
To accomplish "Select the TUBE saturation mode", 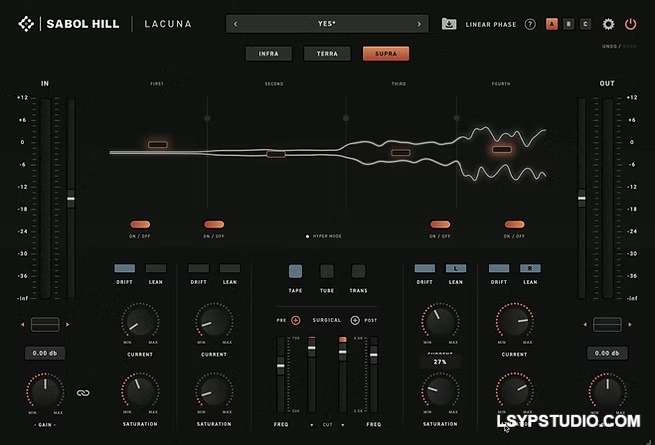I will coord(327,271).
